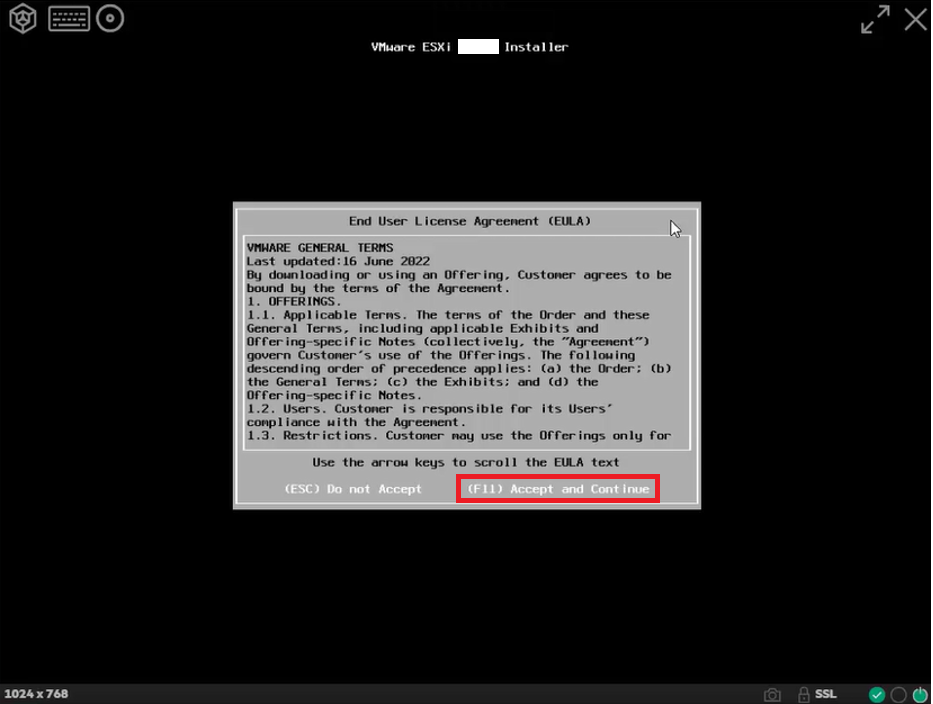The image size is (933, 704).
Task: Click the arrow keys scroll hint text
Action: tap(466, 462)
